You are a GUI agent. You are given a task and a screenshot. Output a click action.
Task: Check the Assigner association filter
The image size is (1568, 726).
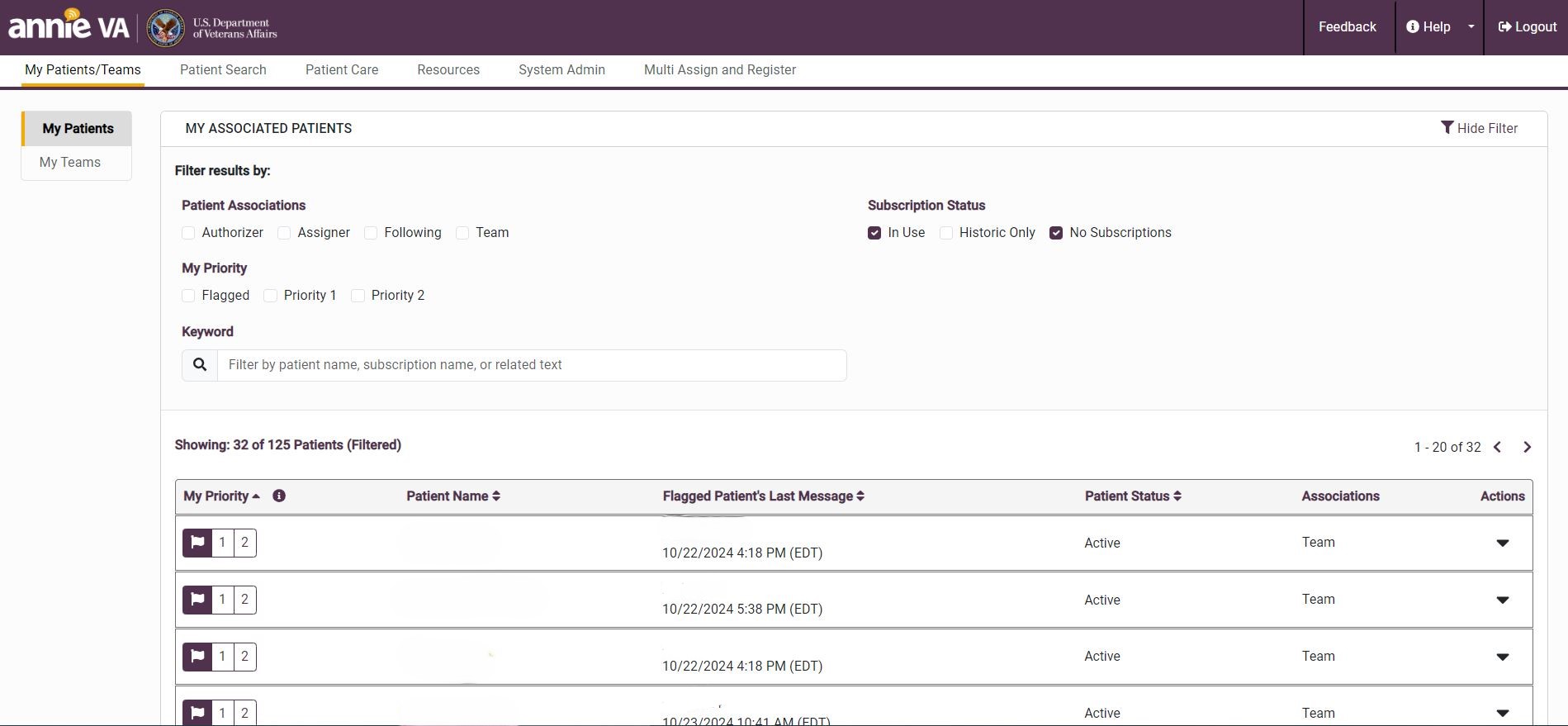[284, 233]
